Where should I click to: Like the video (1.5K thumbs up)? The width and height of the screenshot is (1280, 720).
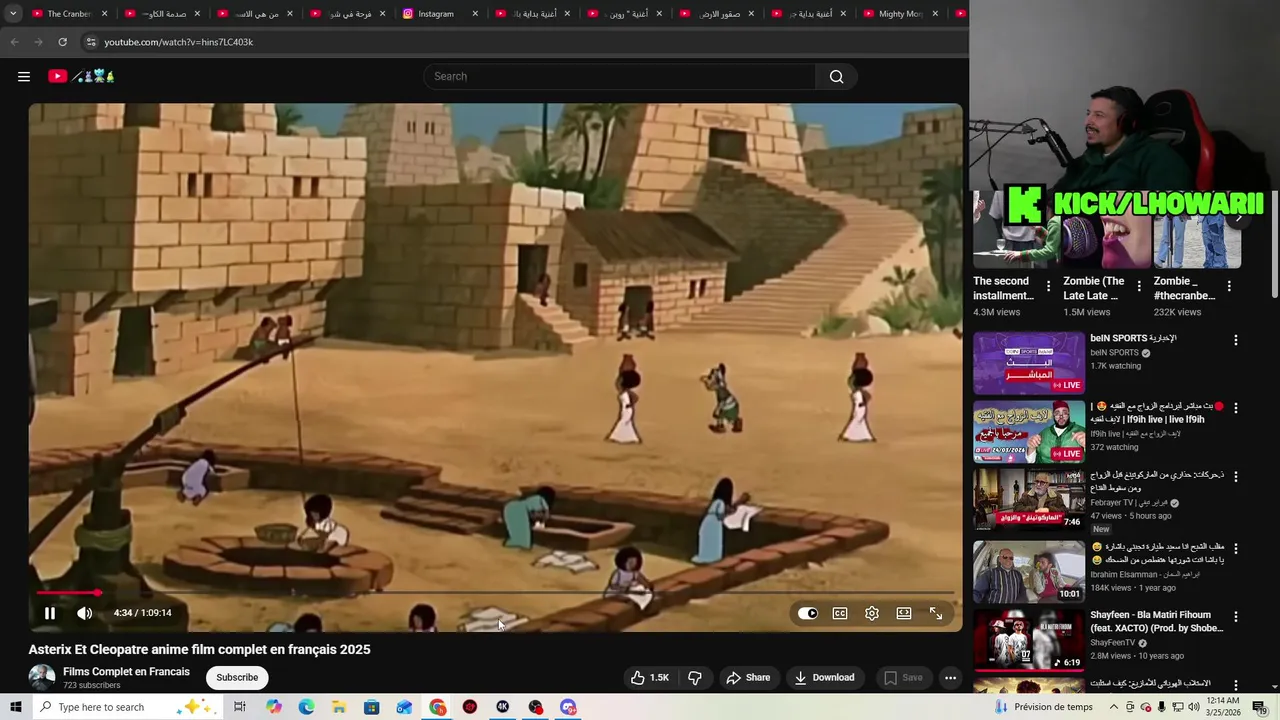(649, 677)
